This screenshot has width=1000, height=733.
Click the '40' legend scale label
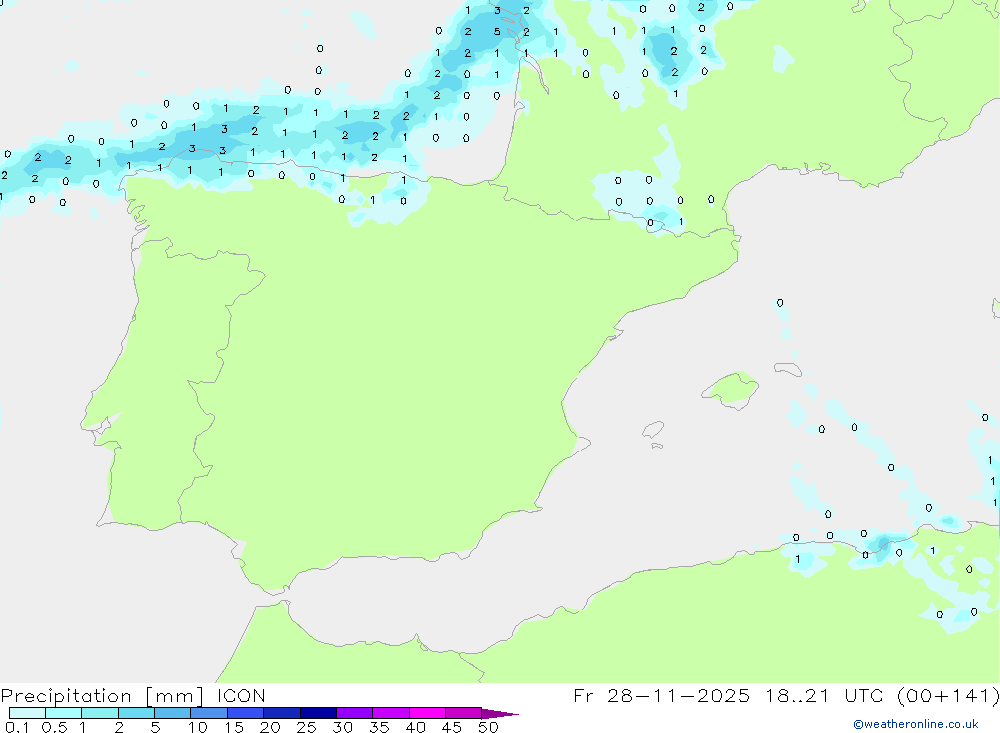click(416, 727)
